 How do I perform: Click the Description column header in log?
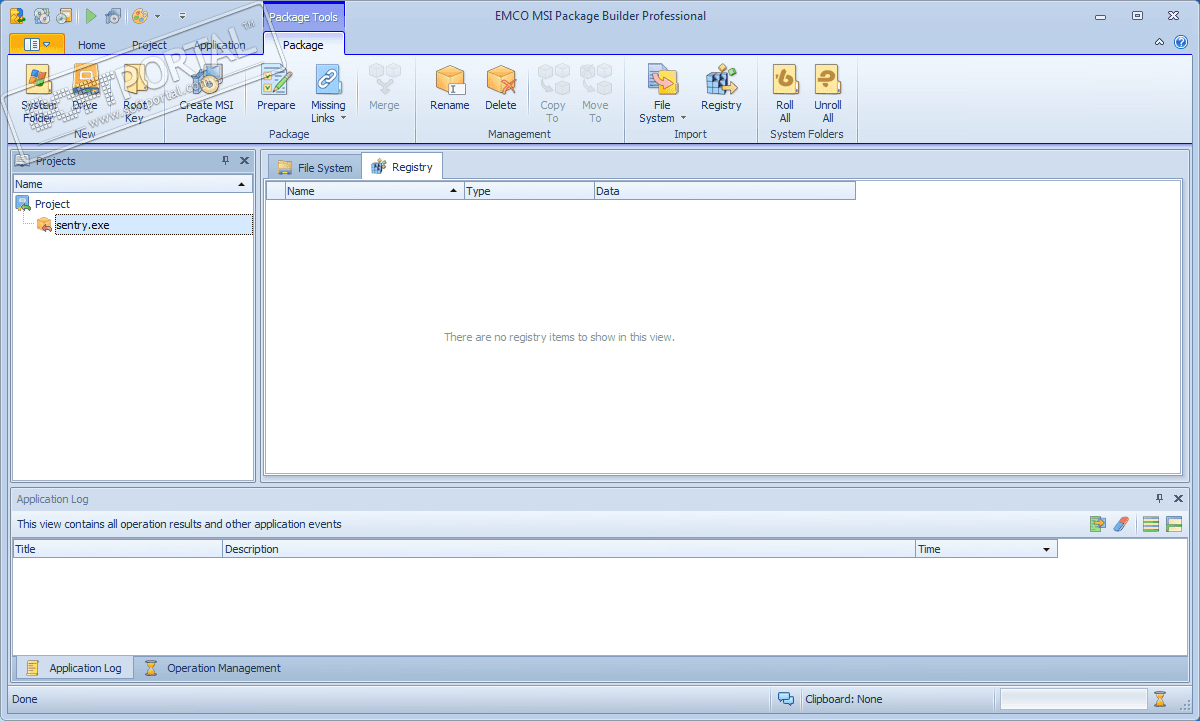coord(569,549)
